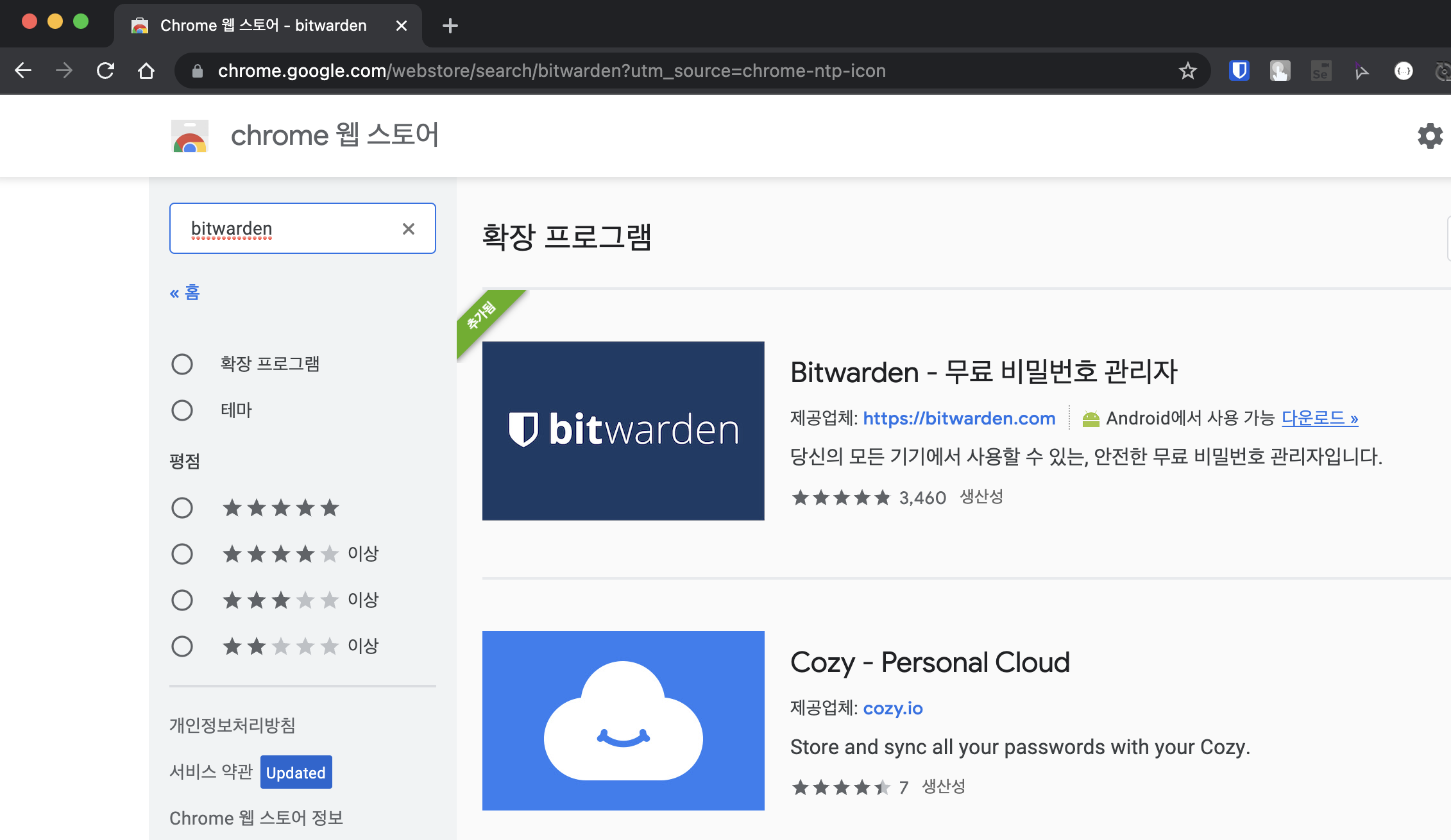Click Bitwarden's 3,460 ratings count
The width and height of the screenshot is (1451, 840).
(922, 498)
